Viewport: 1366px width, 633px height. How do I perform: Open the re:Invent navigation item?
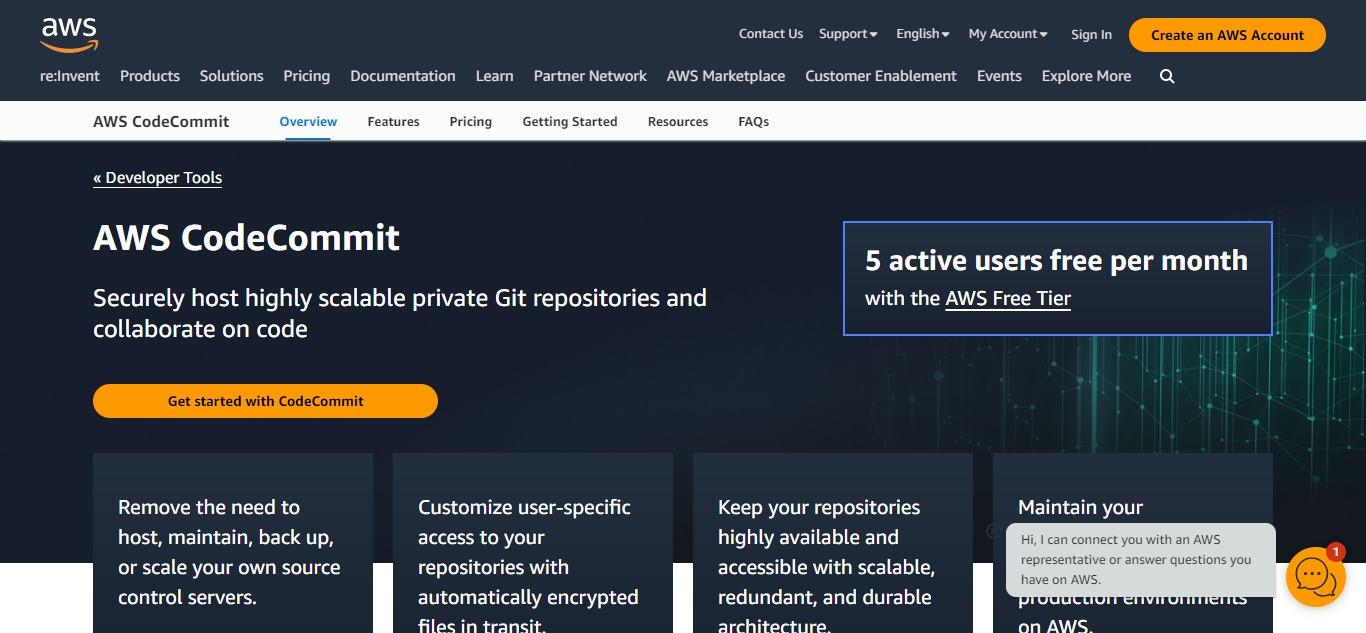[70, 76]
